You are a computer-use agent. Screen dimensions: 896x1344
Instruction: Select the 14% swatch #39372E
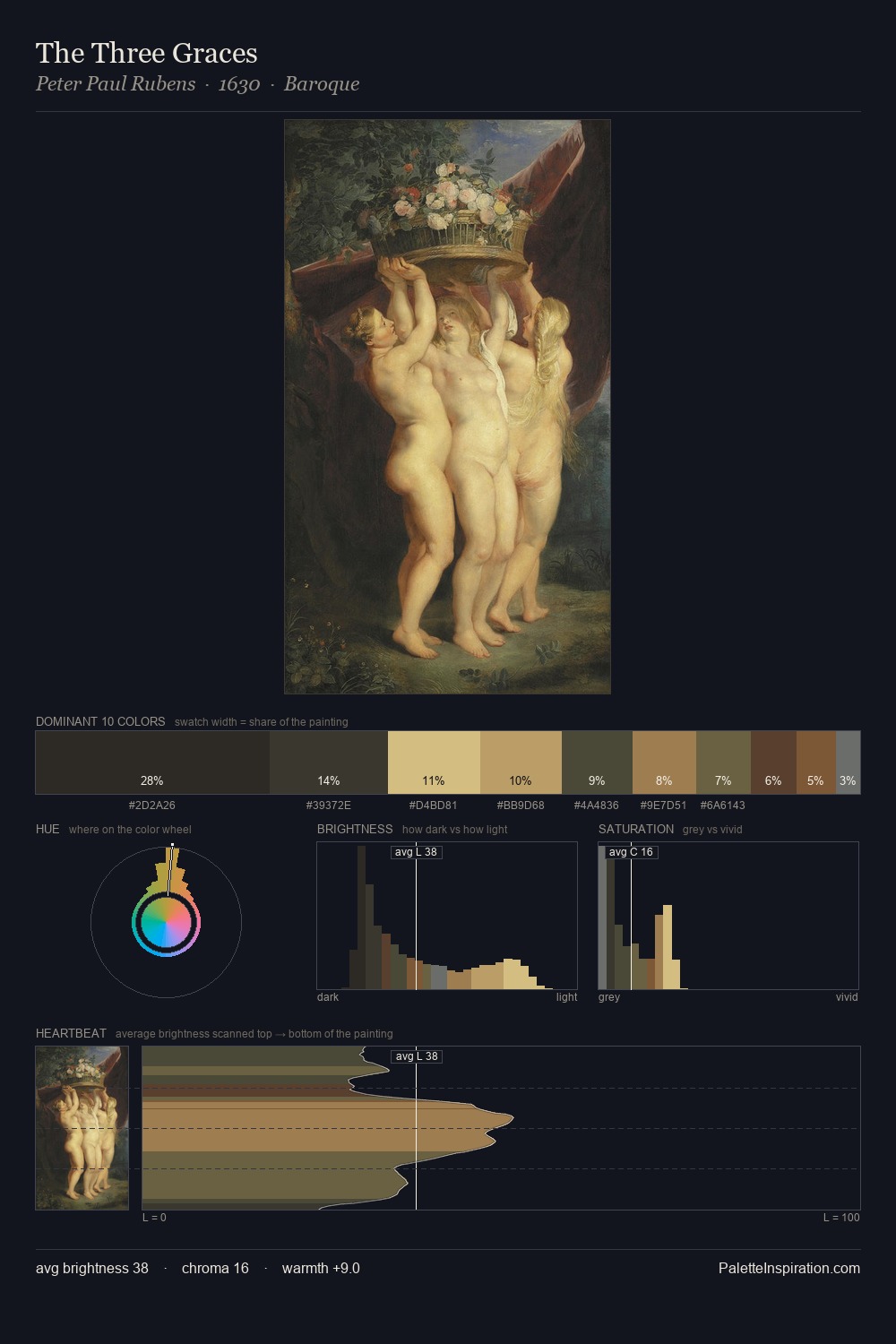point(329,762)
